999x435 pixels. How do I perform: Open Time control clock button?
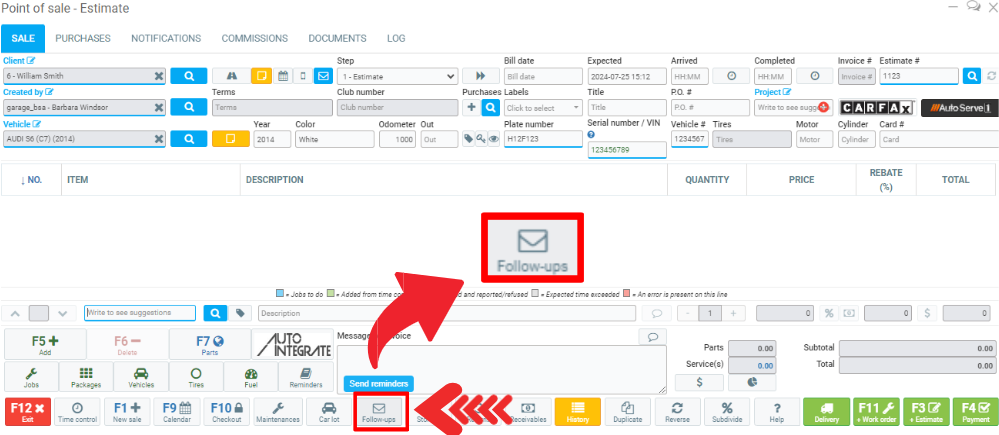77,412
